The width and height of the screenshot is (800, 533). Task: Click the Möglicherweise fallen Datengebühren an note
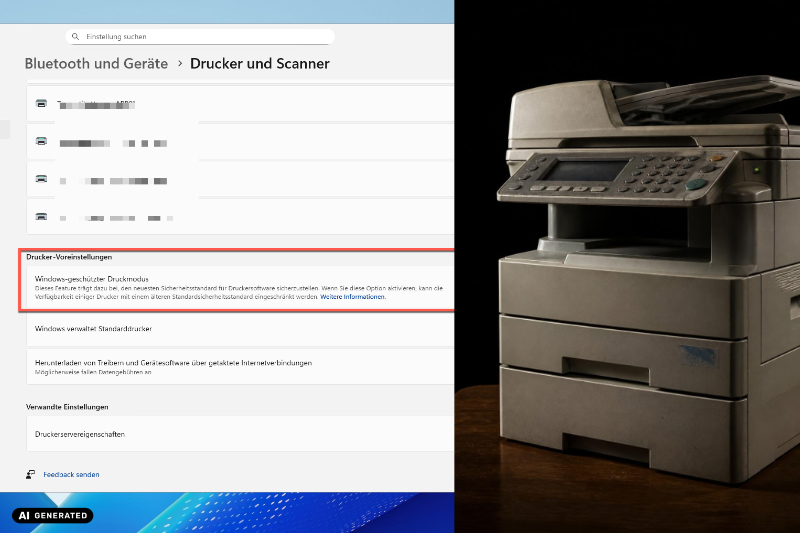93,372
